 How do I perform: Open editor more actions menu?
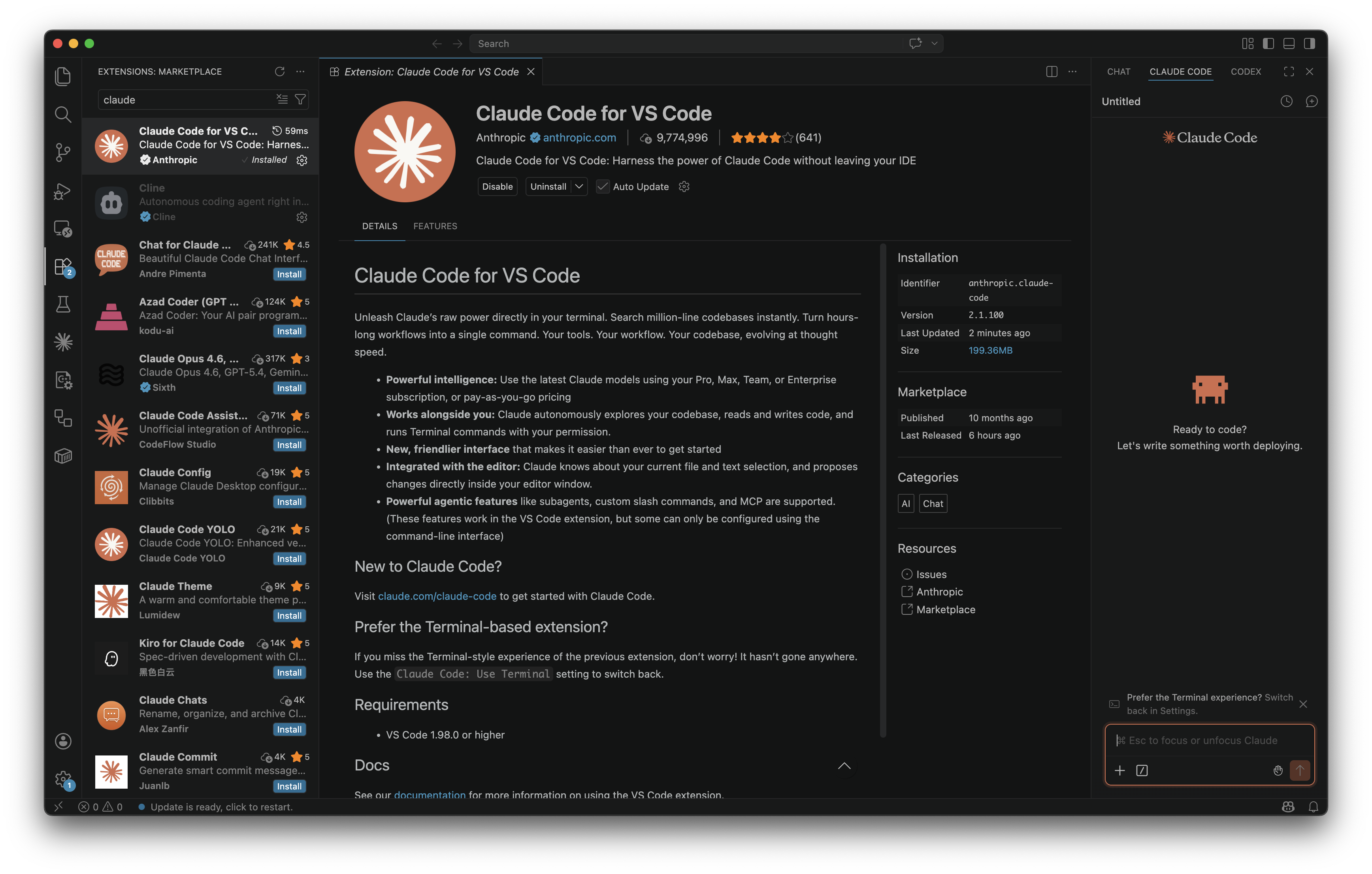point(1072,71)
